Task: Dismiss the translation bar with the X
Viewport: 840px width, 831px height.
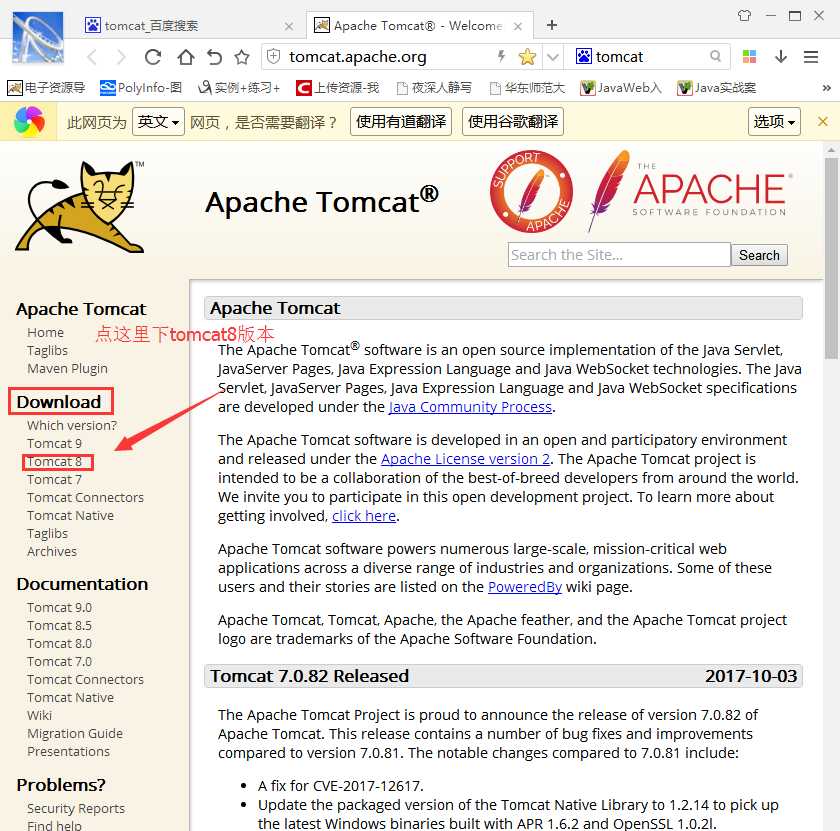Action: pos(823,122)
